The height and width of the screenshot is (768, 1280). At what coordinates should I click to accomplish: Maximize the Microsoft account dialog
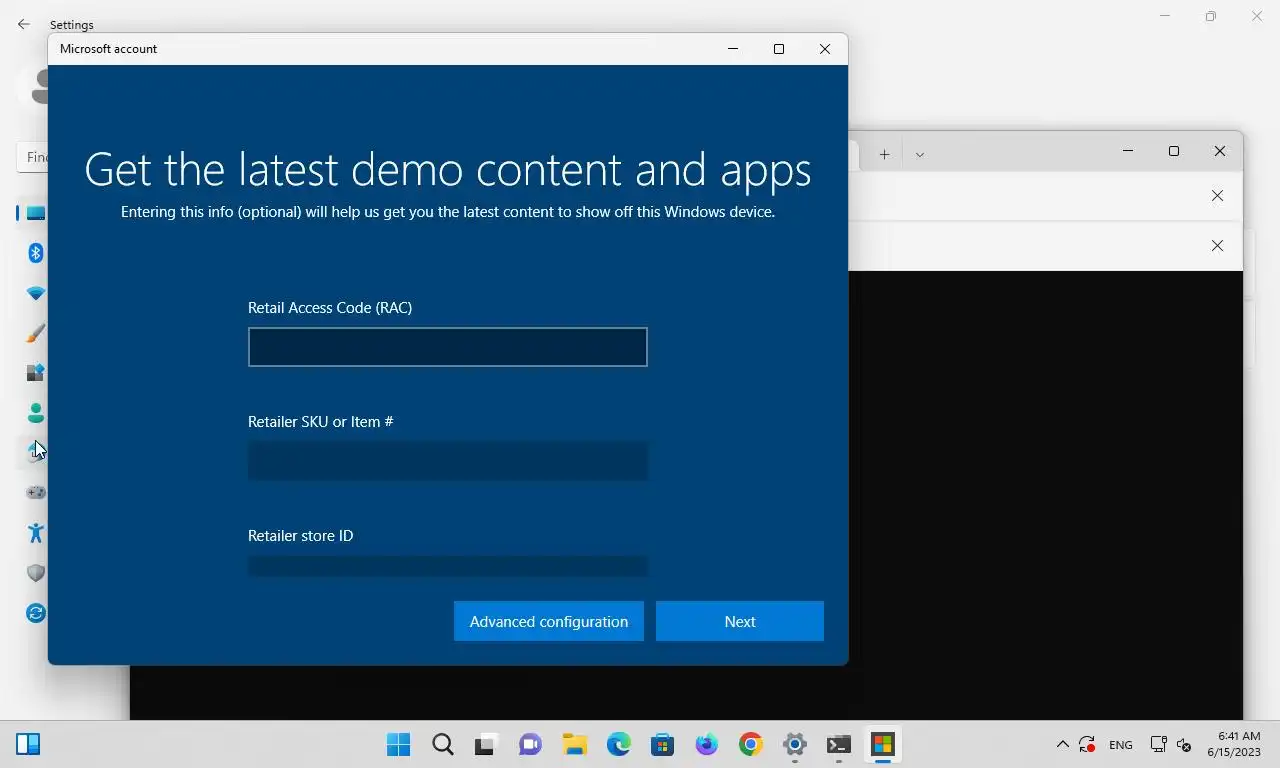coord(779,49)
